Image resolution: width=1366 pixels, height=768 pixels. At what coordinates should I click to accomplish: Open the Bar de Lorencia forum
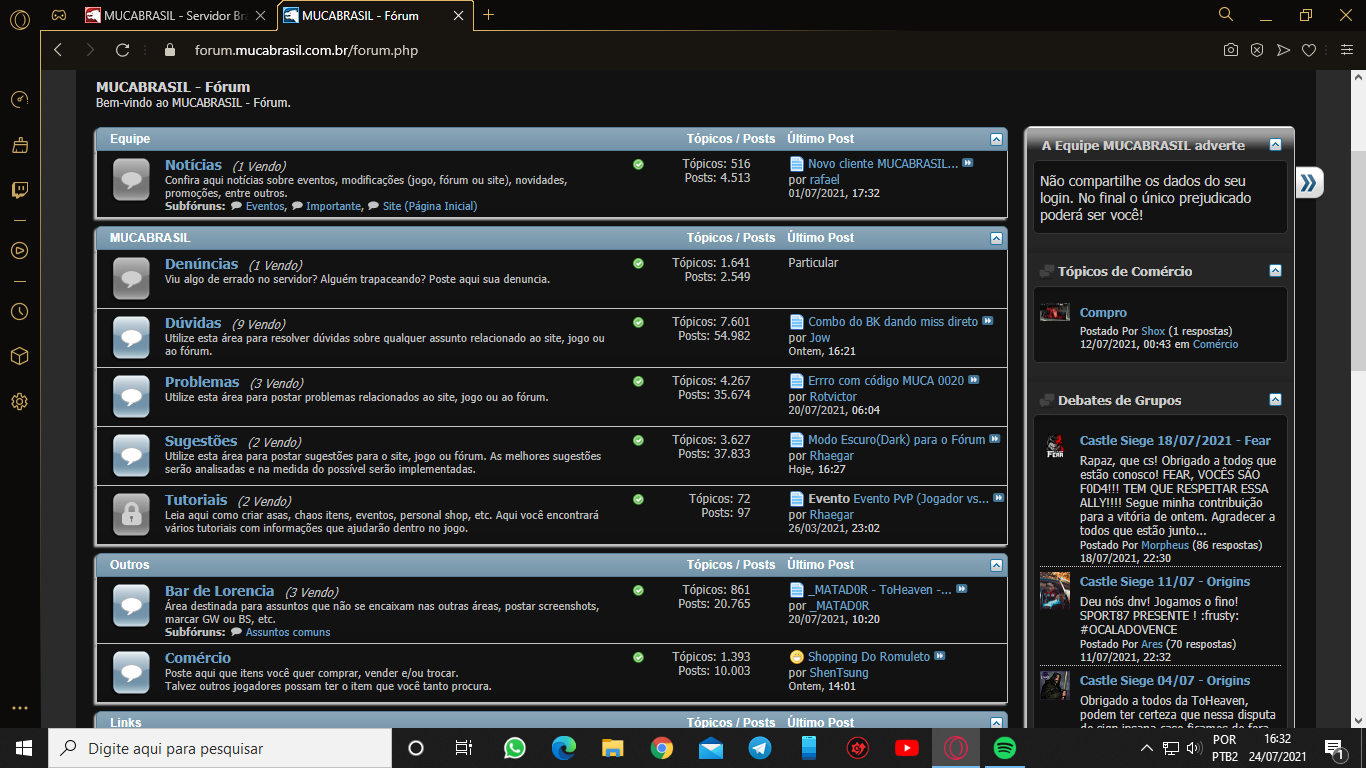[x=219, y=591]
